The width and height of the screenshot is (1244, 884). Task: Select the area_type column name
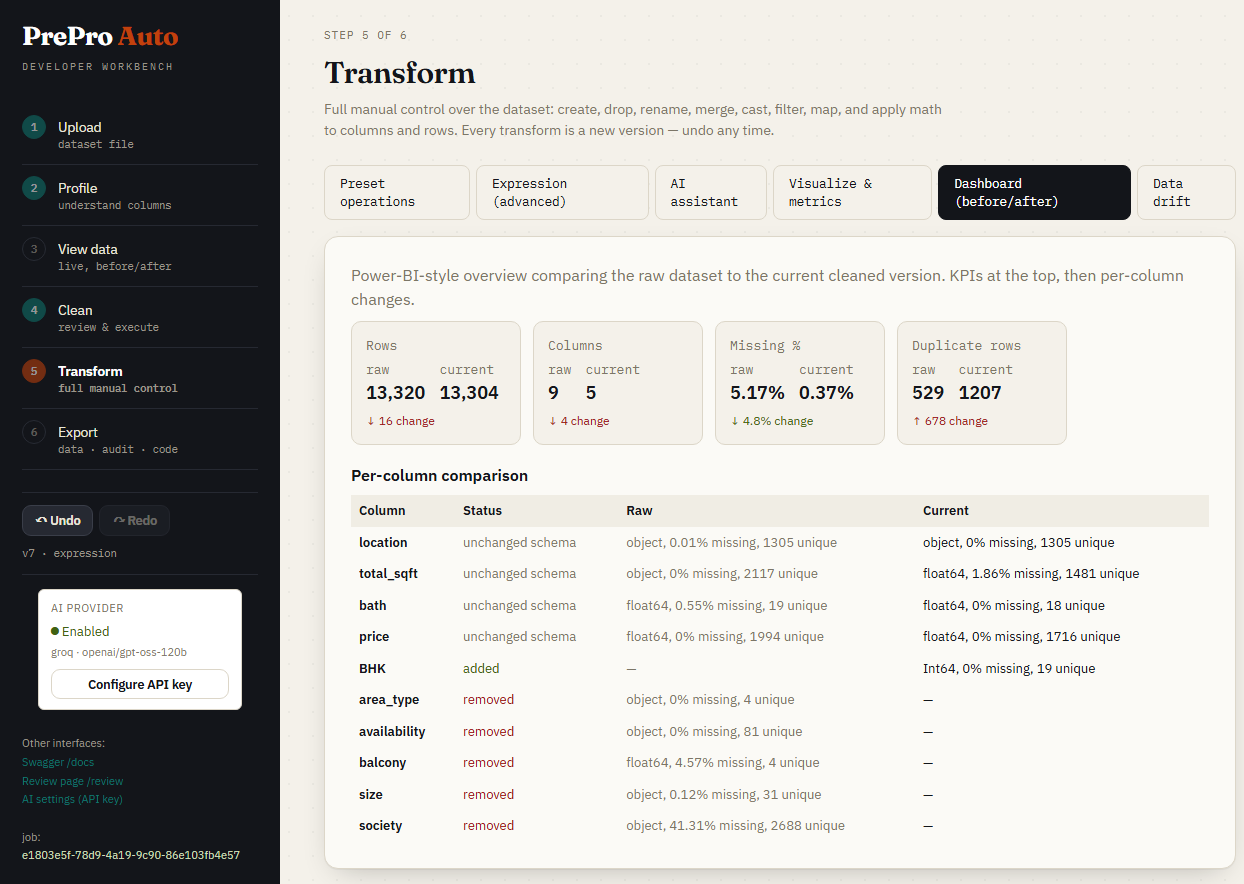(x=389, y=699)
